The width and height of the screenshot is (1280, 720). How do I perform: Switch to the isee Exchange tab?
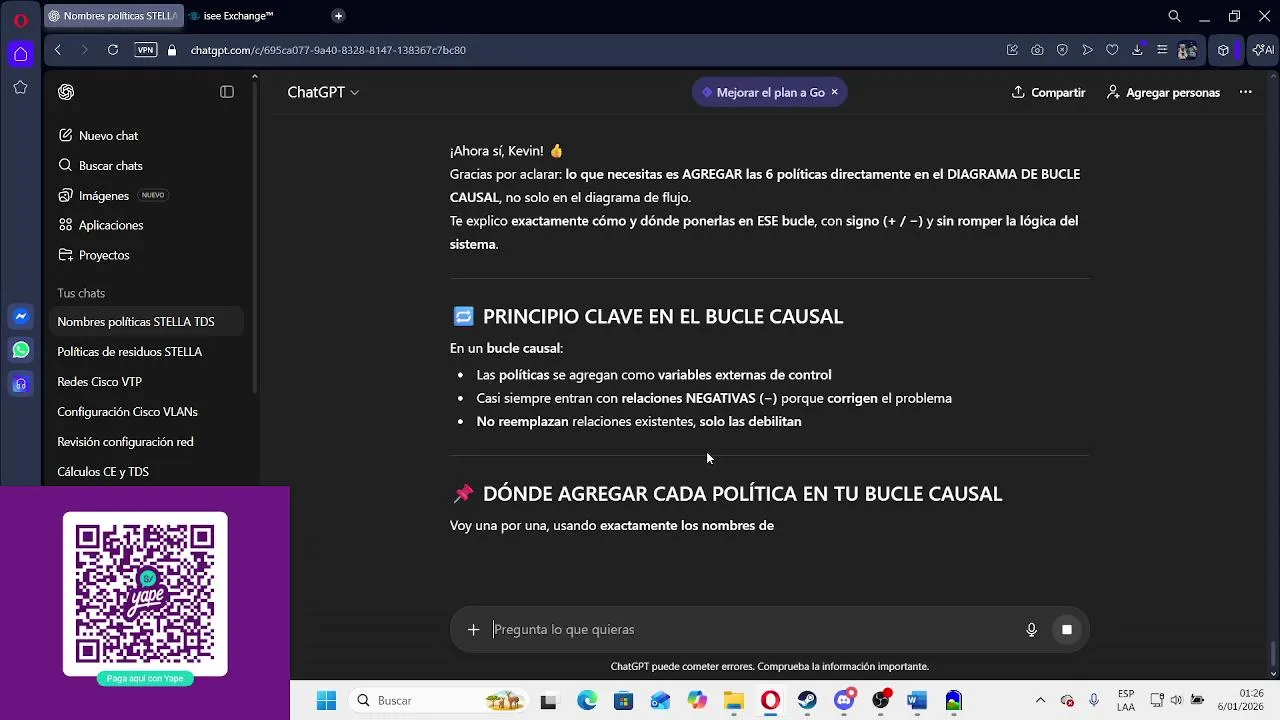238,16
